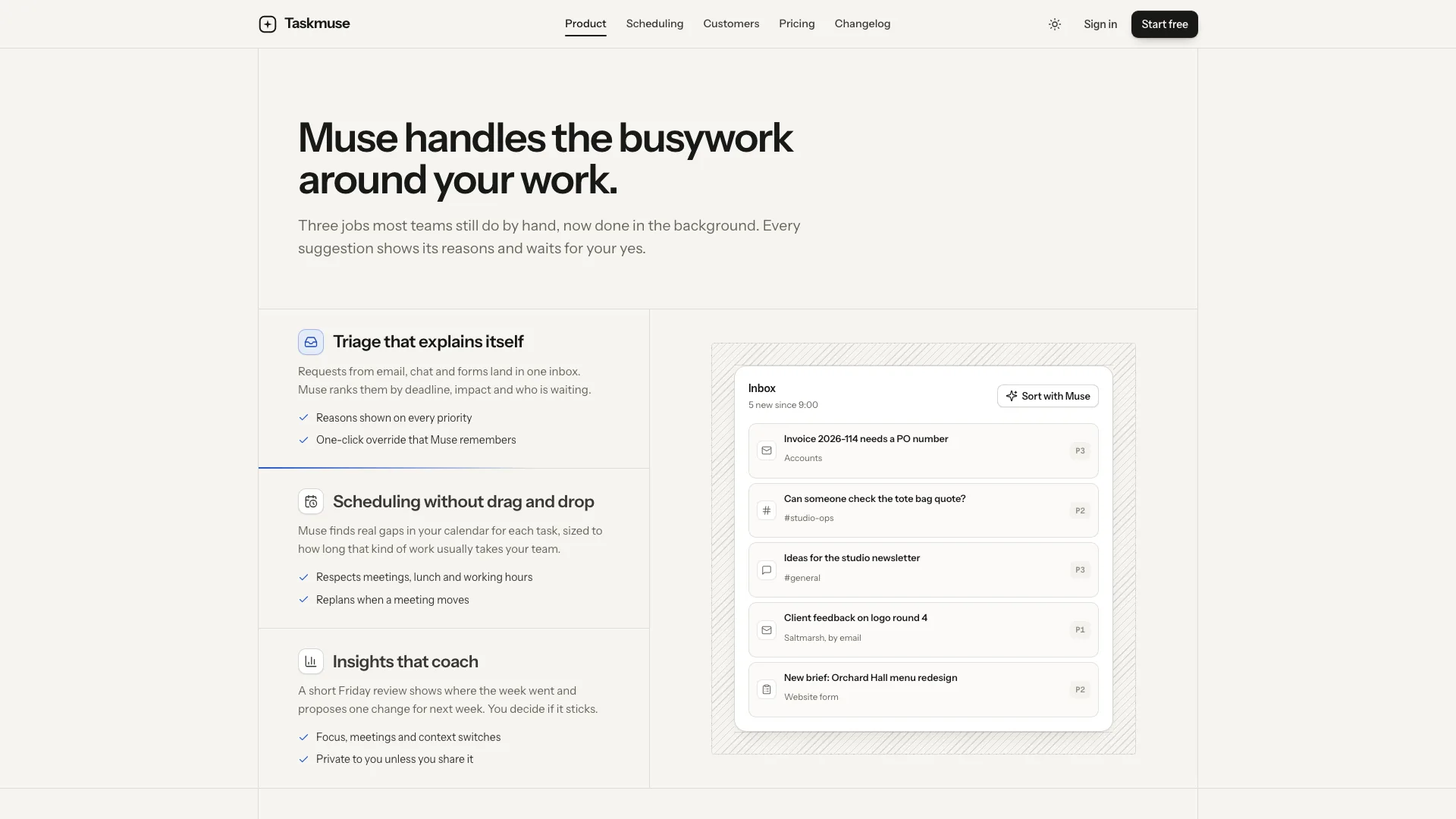Open 'Can someone check the tote bag quote?'
This screenshot has width=1456, height=819.
coord(923,510)
